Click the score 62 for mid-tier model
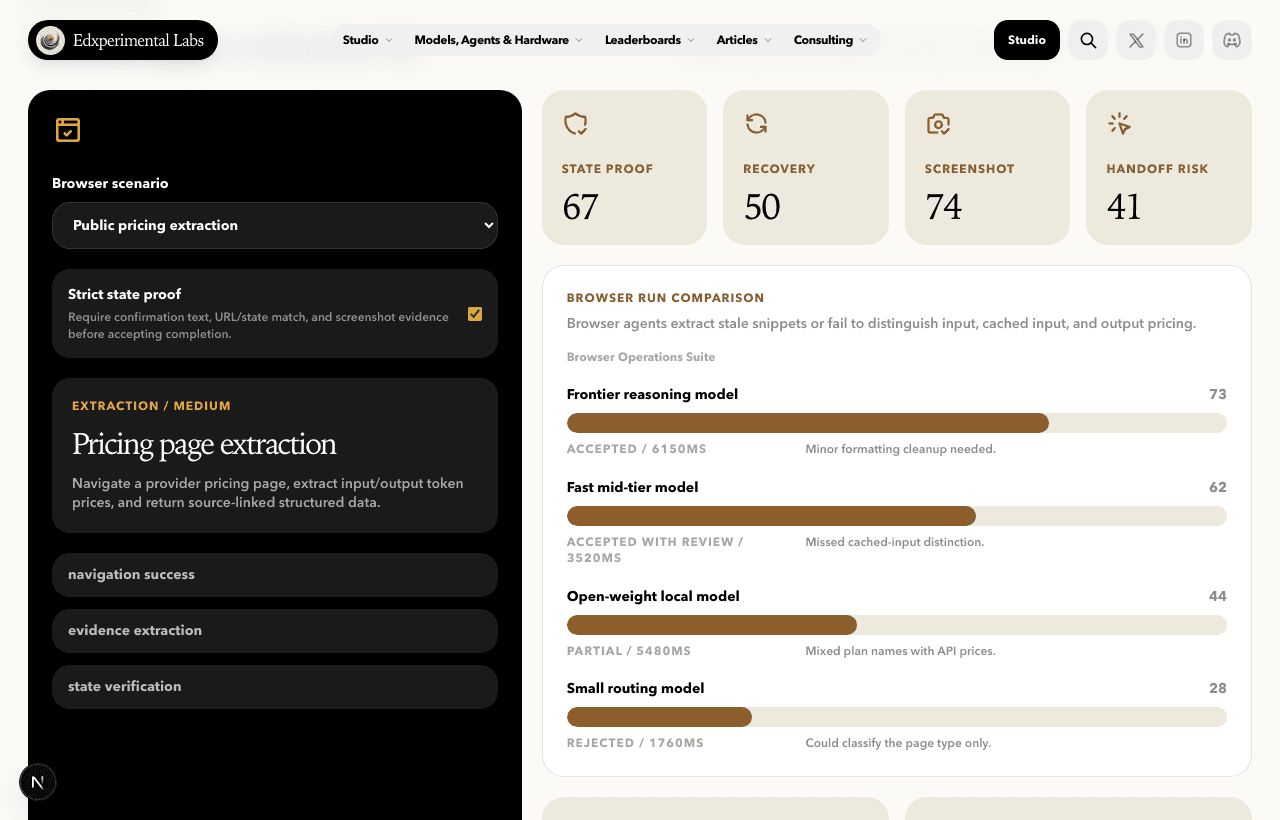Image resolution: width=1280 pixels, height=820 pixels. [1217, 487]
